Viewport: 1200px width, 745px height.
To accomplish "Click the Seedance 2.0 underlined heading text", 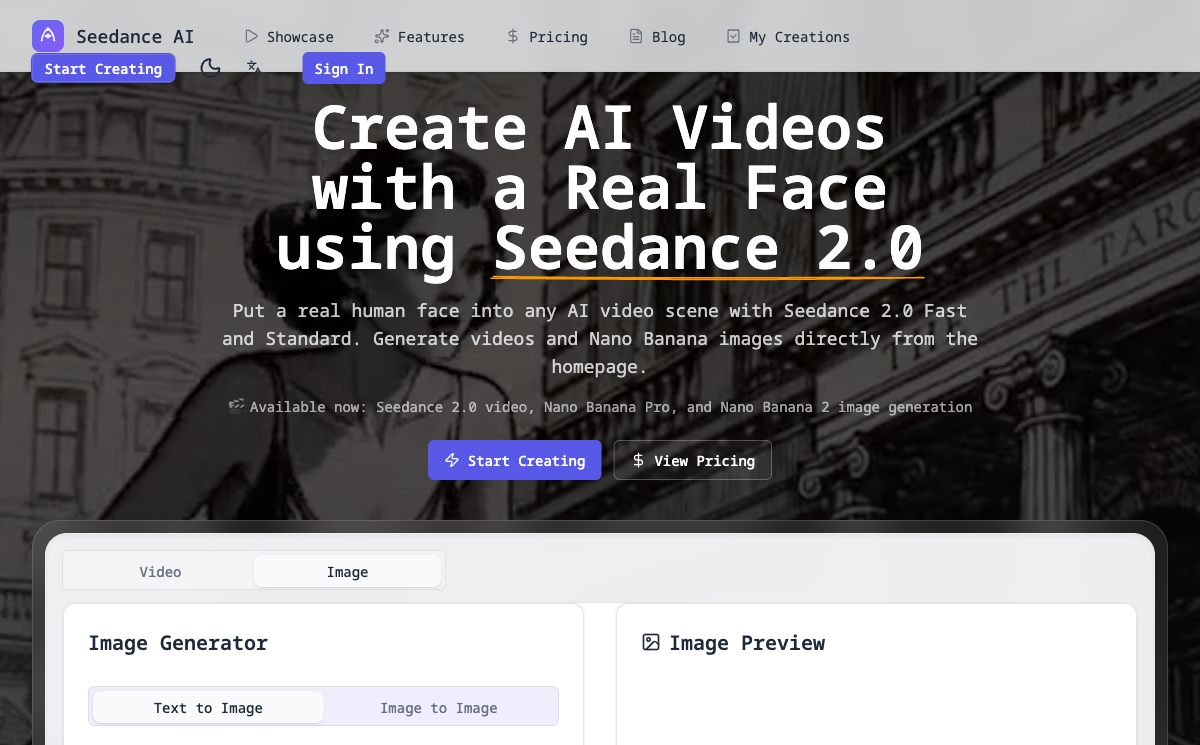I will 708,247.
